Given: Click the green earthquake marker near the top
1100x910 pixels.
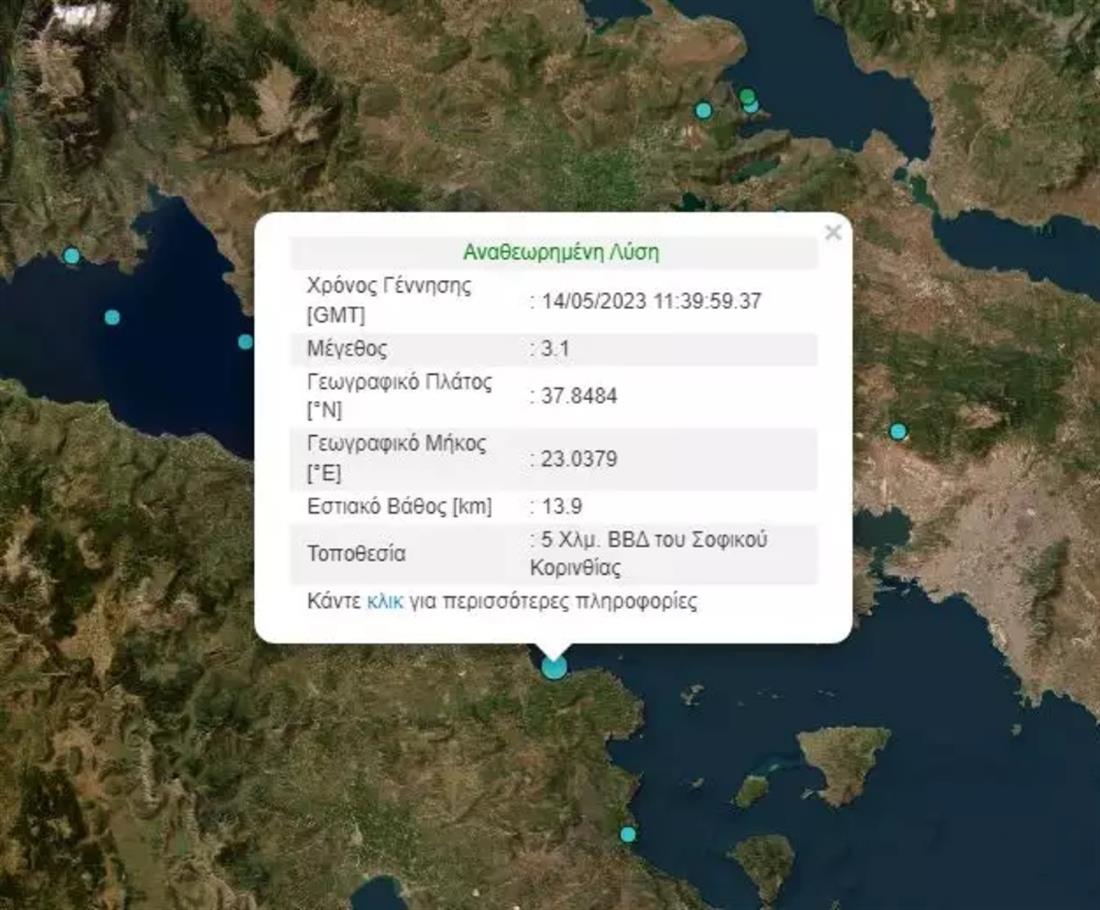Looking at the screenshot, I should tap(747, 96).
